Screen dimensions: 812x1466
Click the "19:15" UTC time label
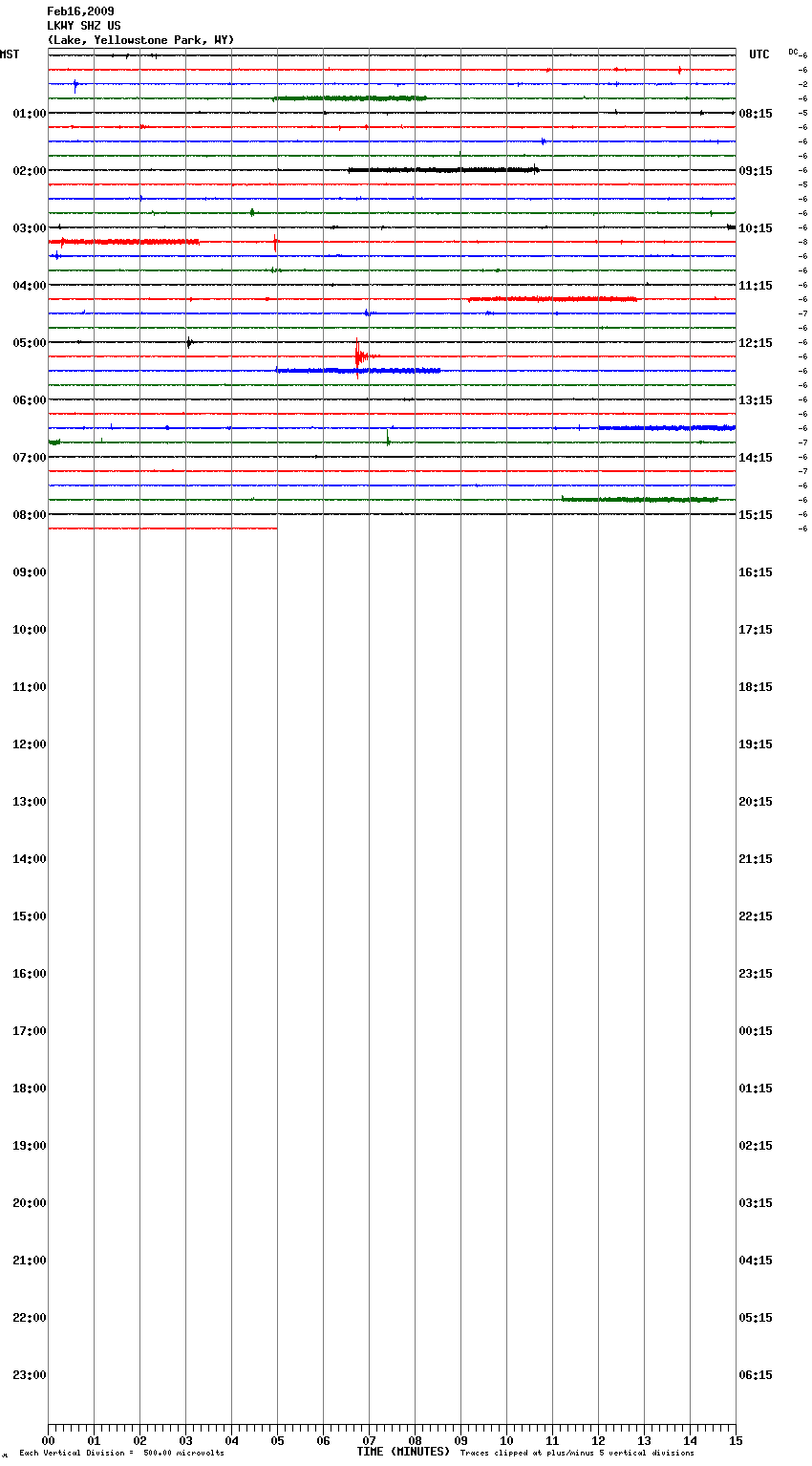pos(756,744)
